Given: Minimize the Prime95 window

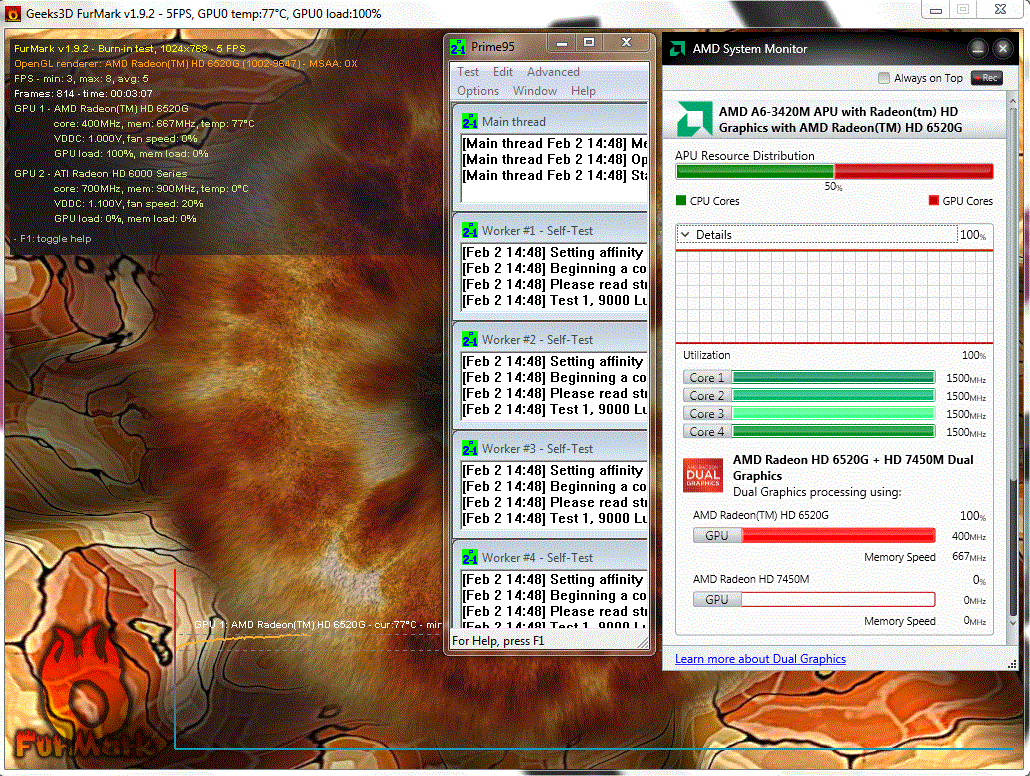Looking at the screenshot, I should tap(562, 43).
